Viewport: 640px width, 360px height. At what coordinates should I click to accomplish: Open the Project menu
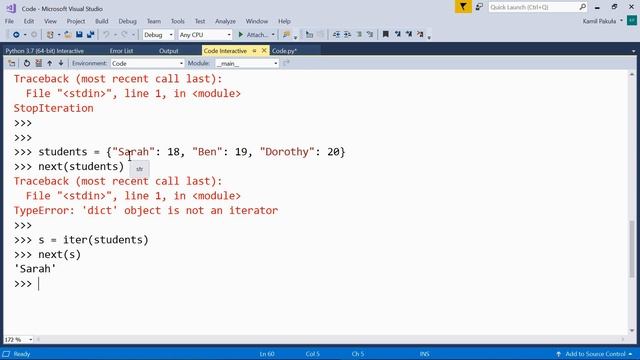[x=76, y=21]
